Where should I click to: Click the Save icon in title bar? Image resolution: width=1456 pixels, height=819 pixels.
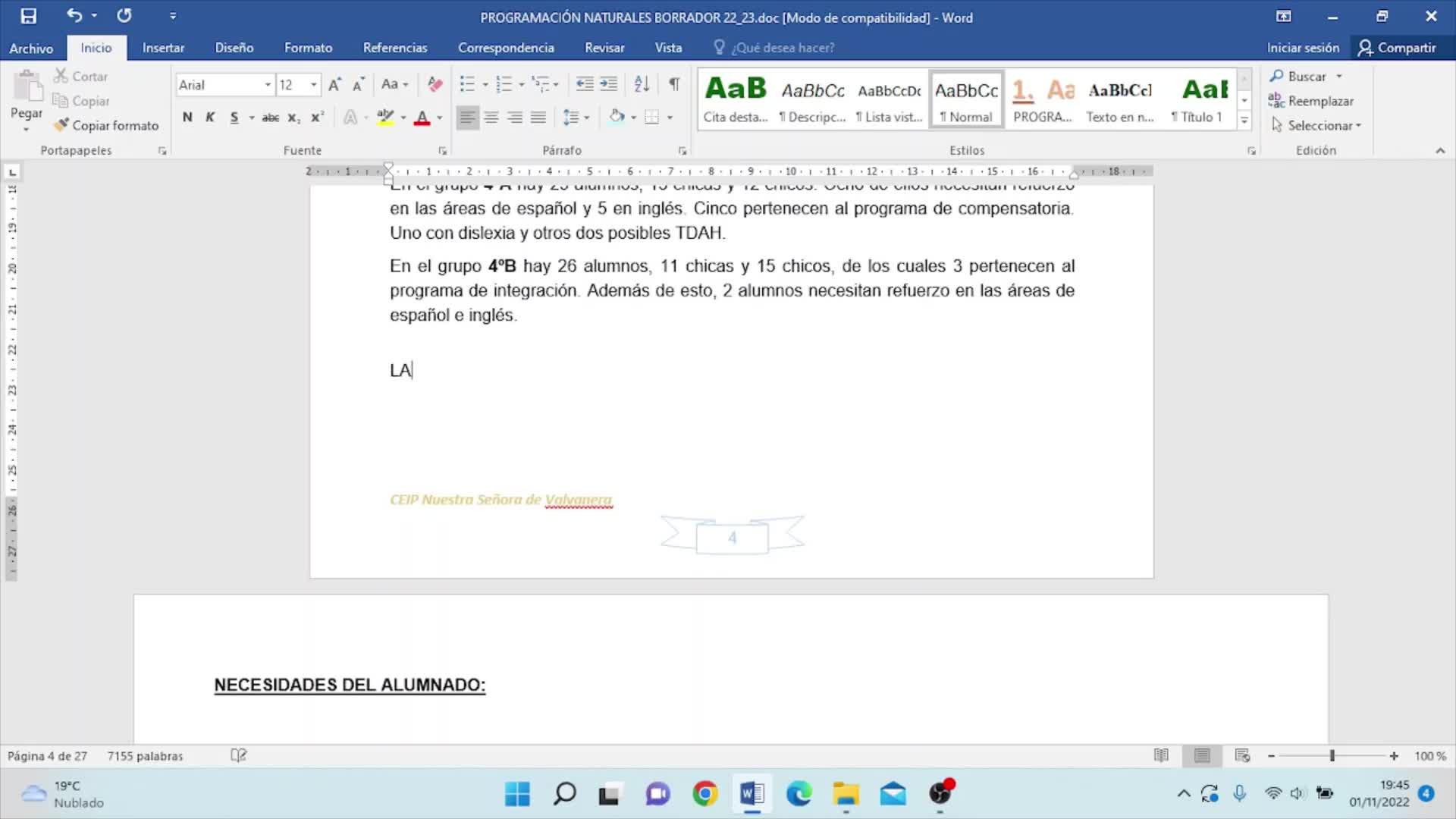click(28, 16)
